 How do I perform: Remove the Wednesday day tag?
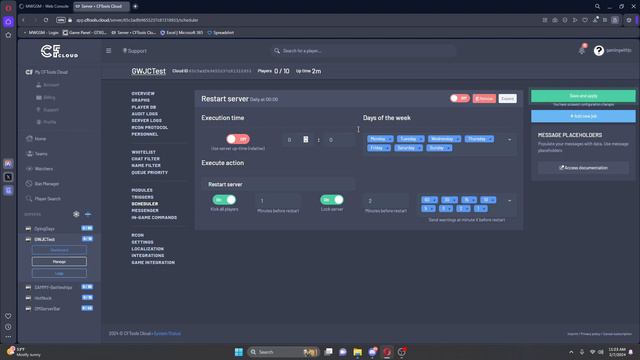(457, 139)
